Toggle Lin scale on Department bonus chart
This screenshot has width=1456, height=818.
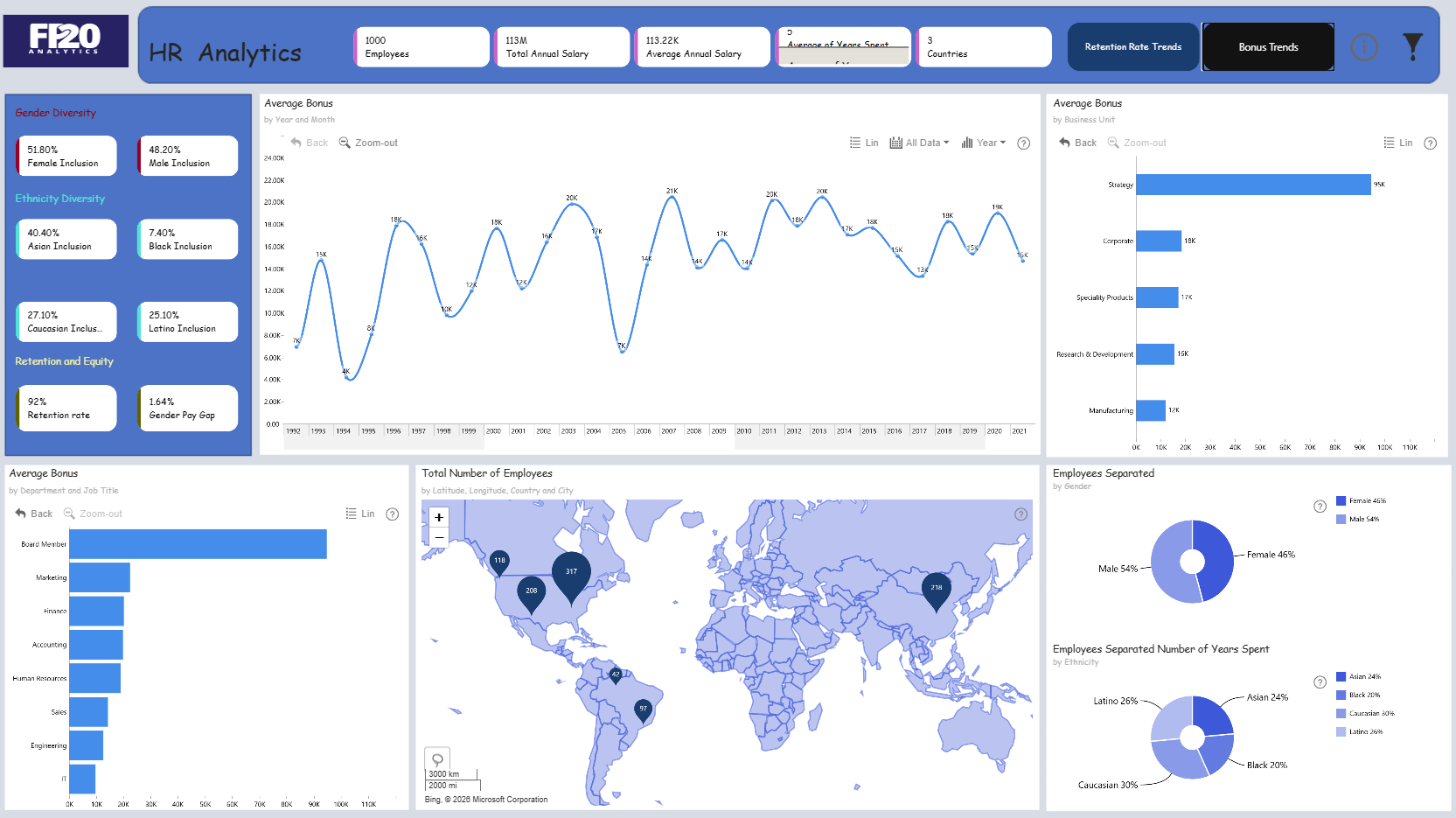(x=360, y=514)
